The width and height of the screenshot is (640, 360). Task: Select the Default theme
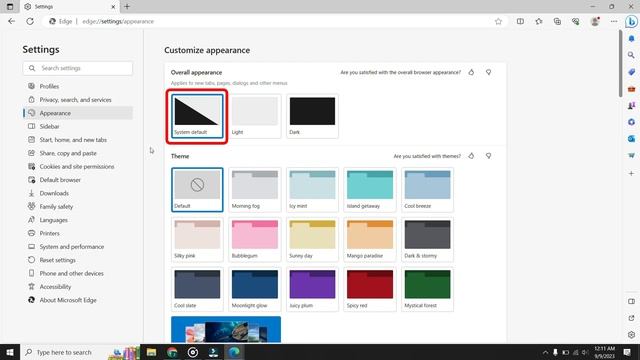[x=197, y=190]
